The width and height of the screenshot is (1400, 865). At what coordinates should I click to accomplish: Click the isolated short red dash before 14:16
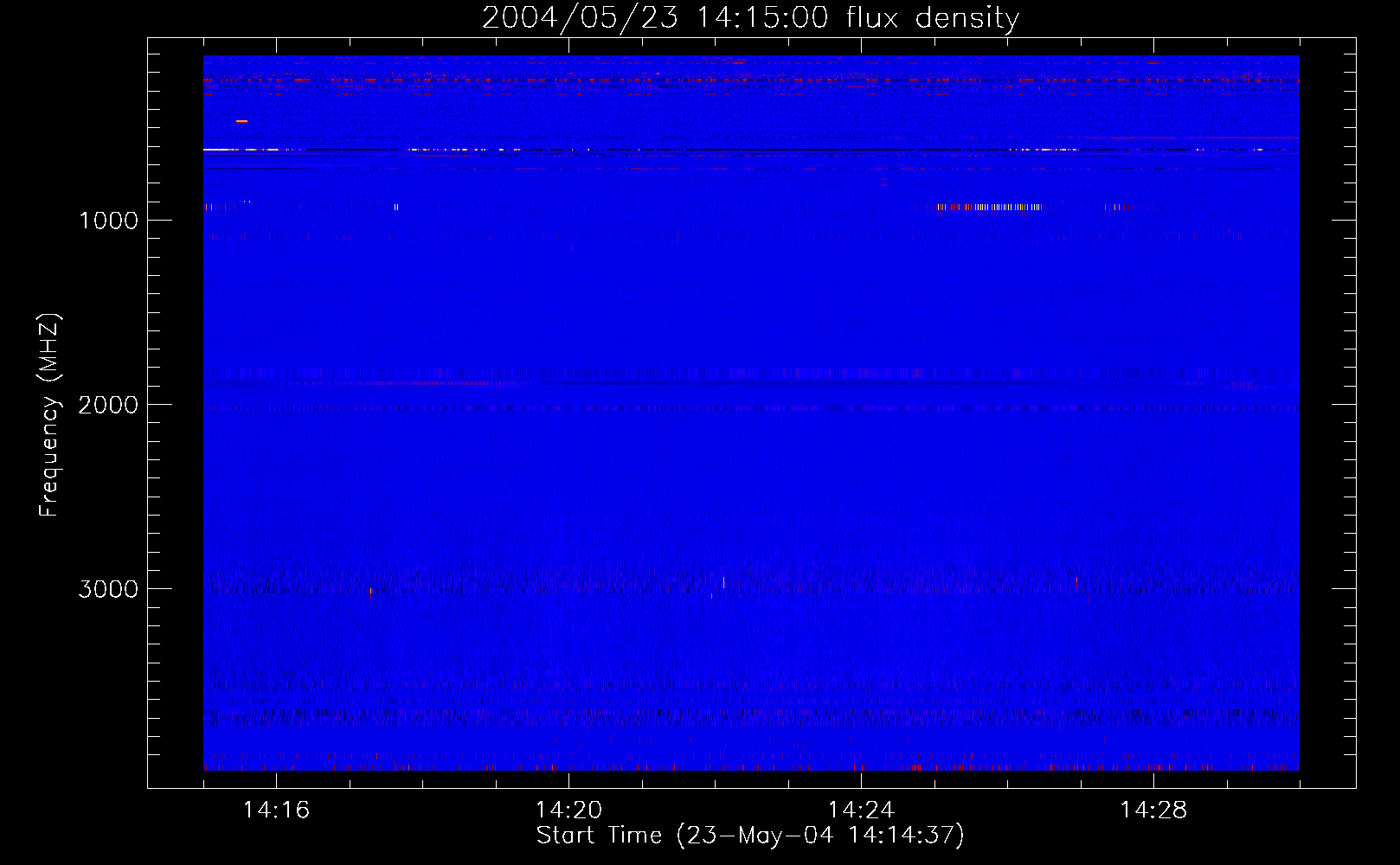coord(241,122)
